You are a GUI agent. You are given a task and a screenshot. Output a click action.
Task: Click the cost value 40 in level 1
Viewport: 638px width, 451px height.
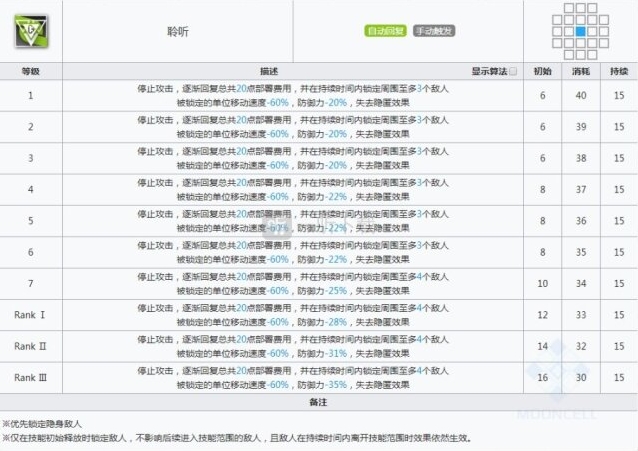581,96
